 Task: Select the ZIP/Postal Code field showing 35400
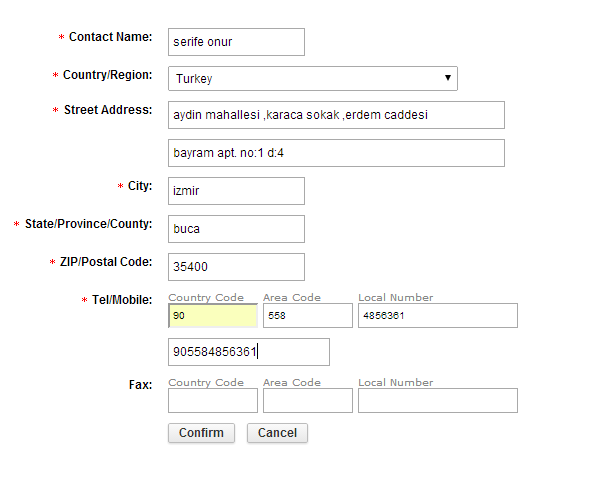[x=236, y=267]
